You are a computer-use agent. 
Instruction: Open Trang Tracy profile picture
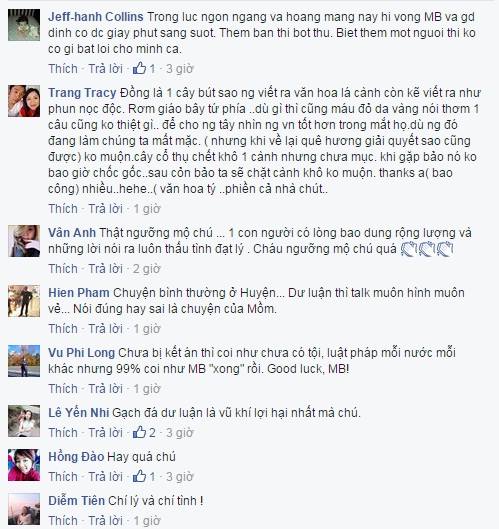[24, 101]
